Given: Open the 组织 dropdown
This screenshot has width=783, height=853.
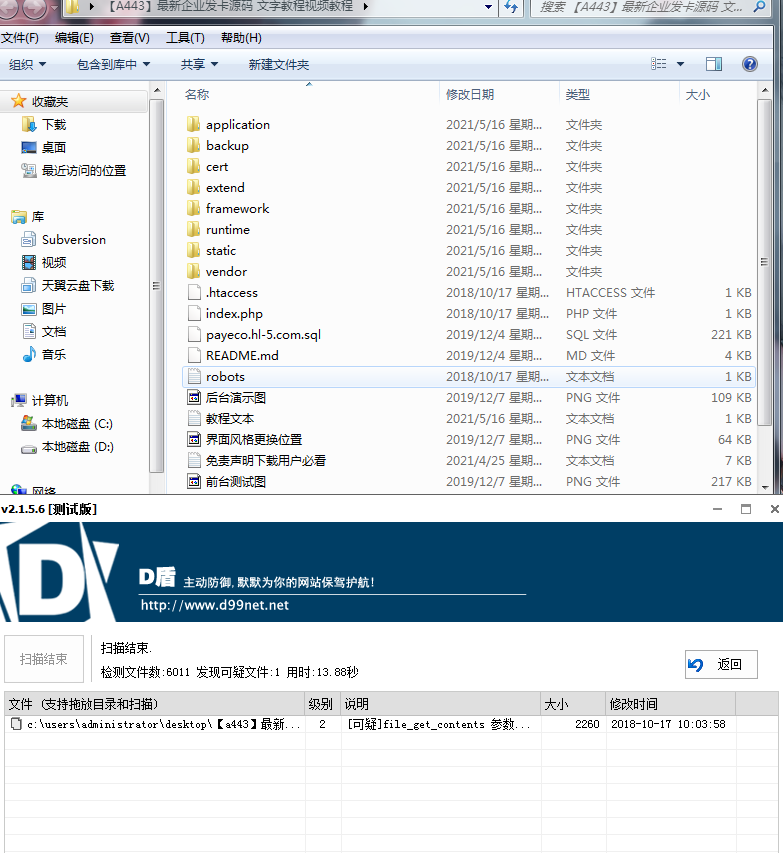Looking at the screenshot, I should 28,65.
